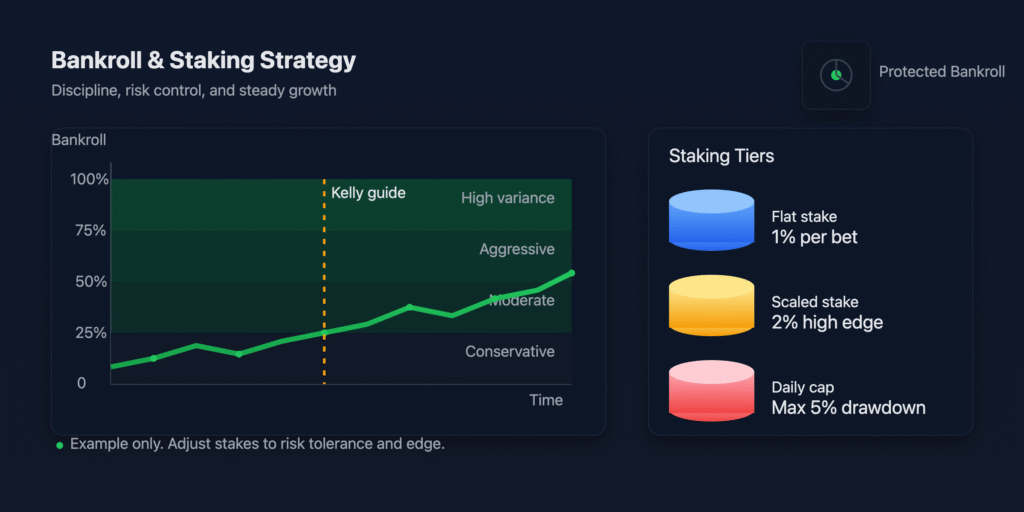
Task: Click the 2% high edge text
Action: pos(826,322)
